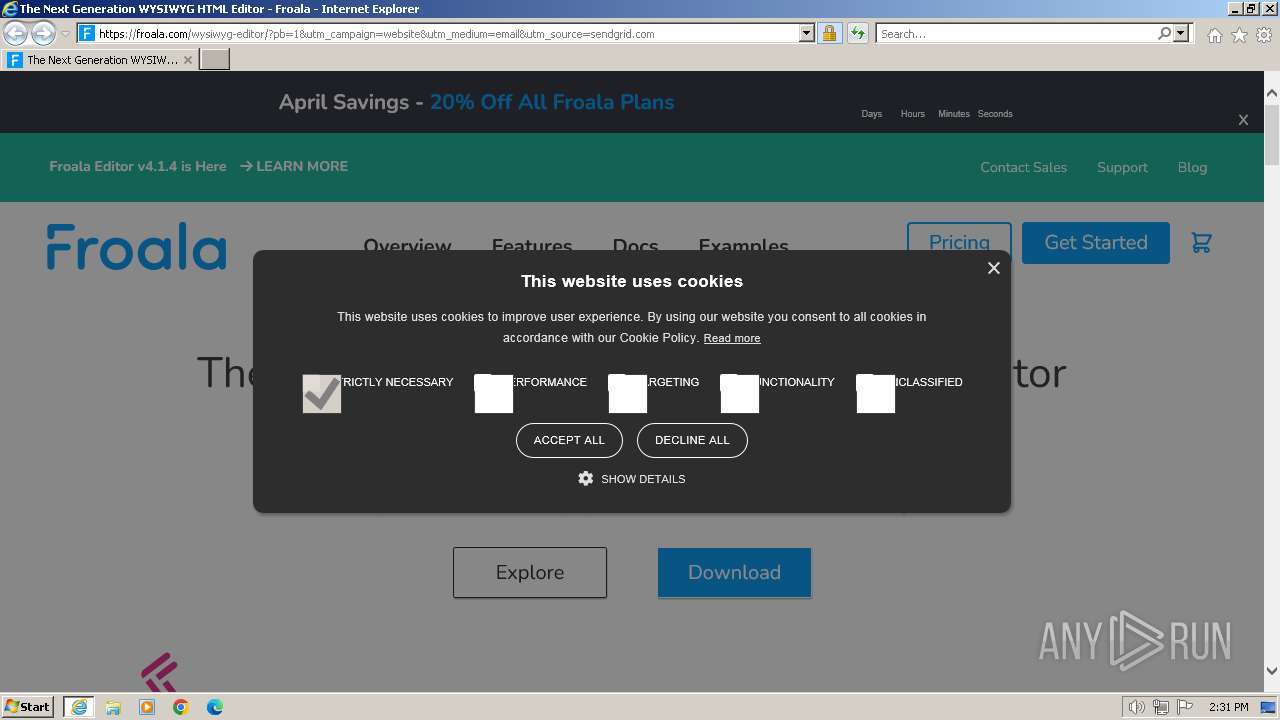
Task: Close the cookie dialog with X
Action: 993,268
